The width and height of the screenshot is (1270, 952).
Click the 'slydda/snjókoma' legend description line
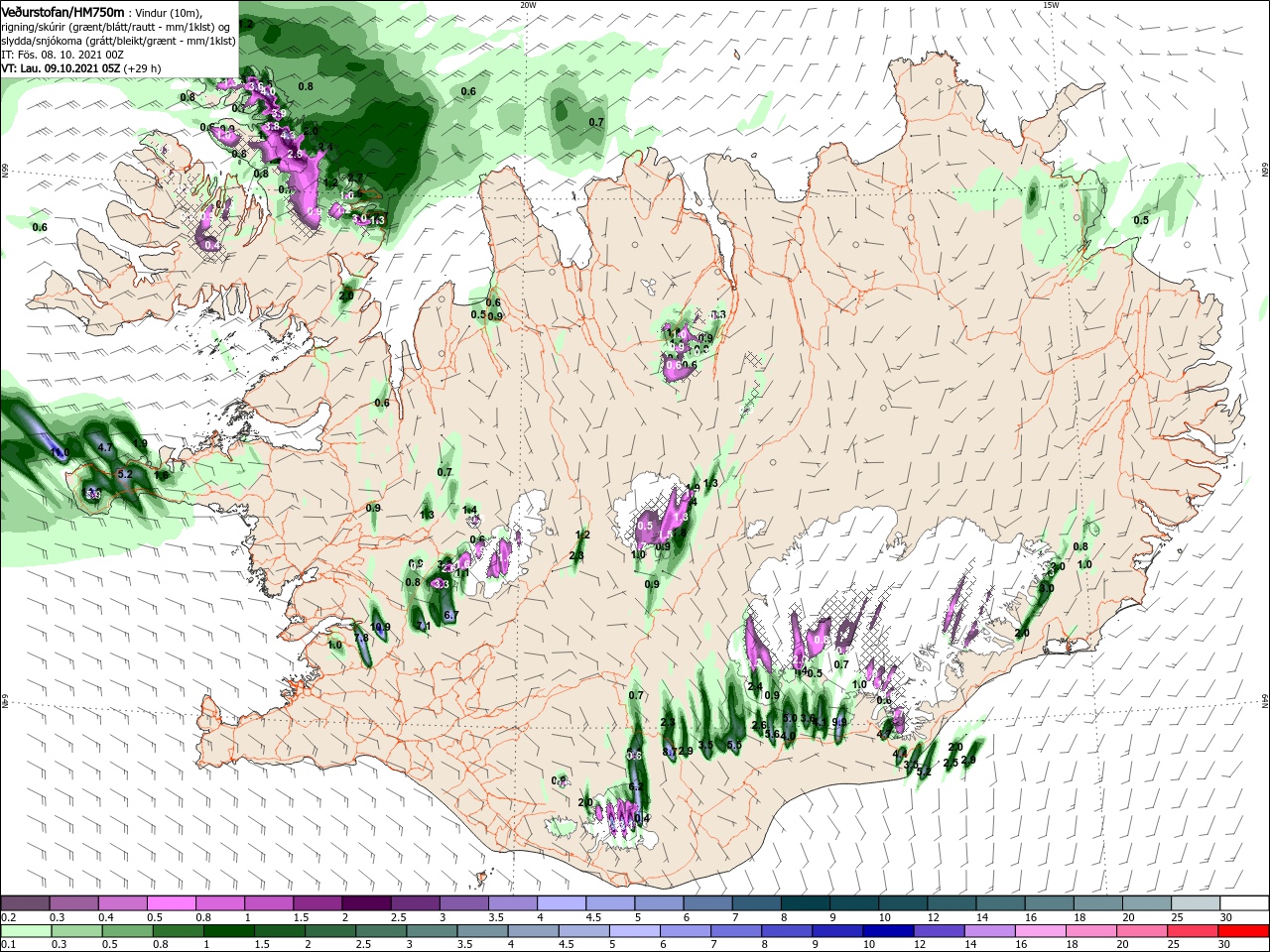(118, 41)
